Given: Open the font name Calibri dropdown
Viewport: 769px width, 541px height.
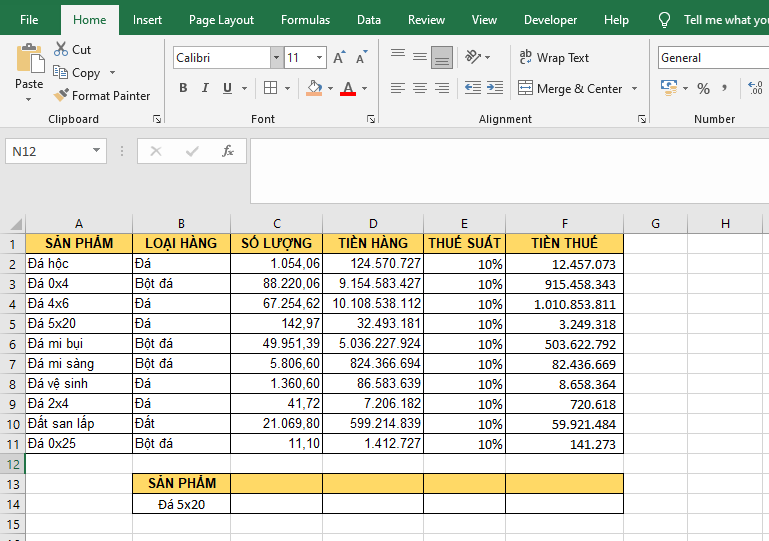Looking at the screenshot, I should [276, 58].
